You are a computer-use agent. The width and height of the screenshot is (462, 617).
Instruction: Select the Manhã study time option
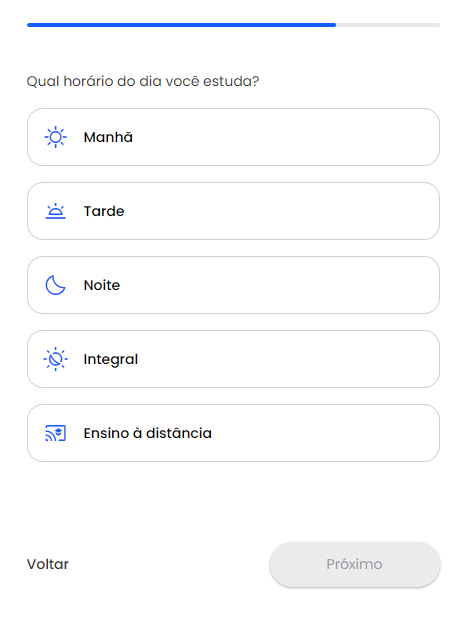[x=233, y=137]
